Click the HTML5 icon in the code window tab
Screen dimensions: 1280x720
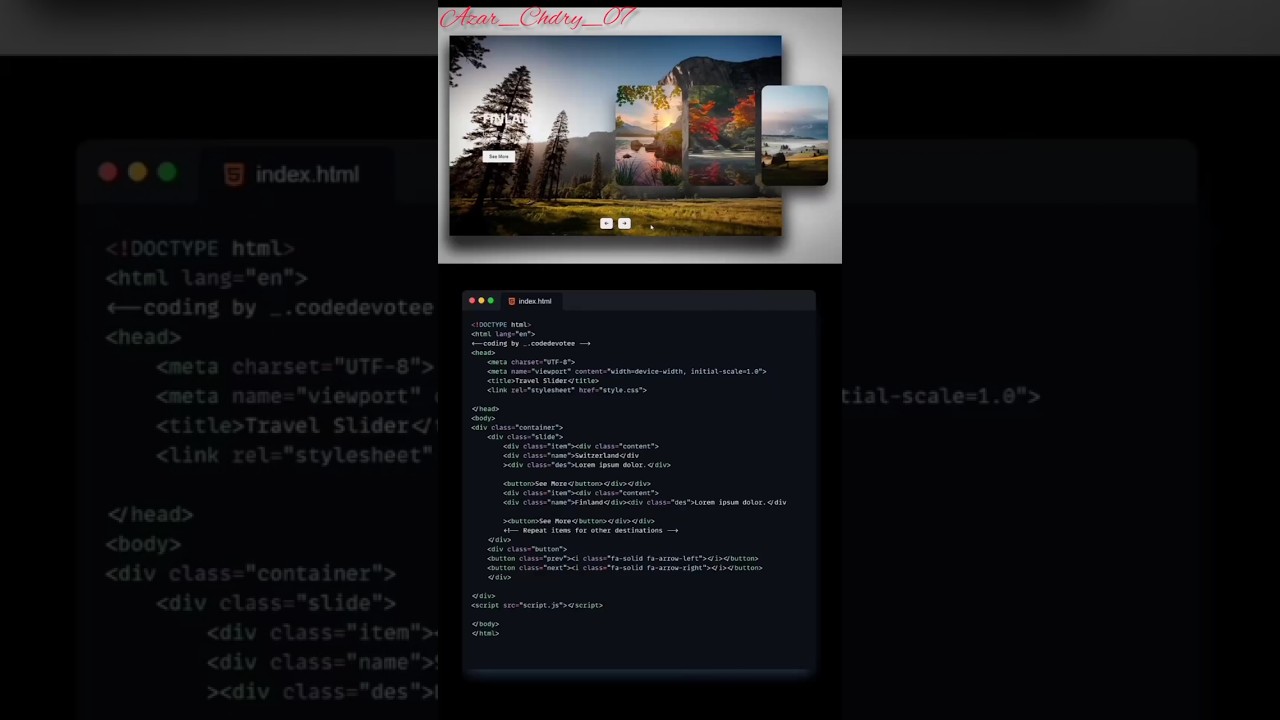coord(512,301)
